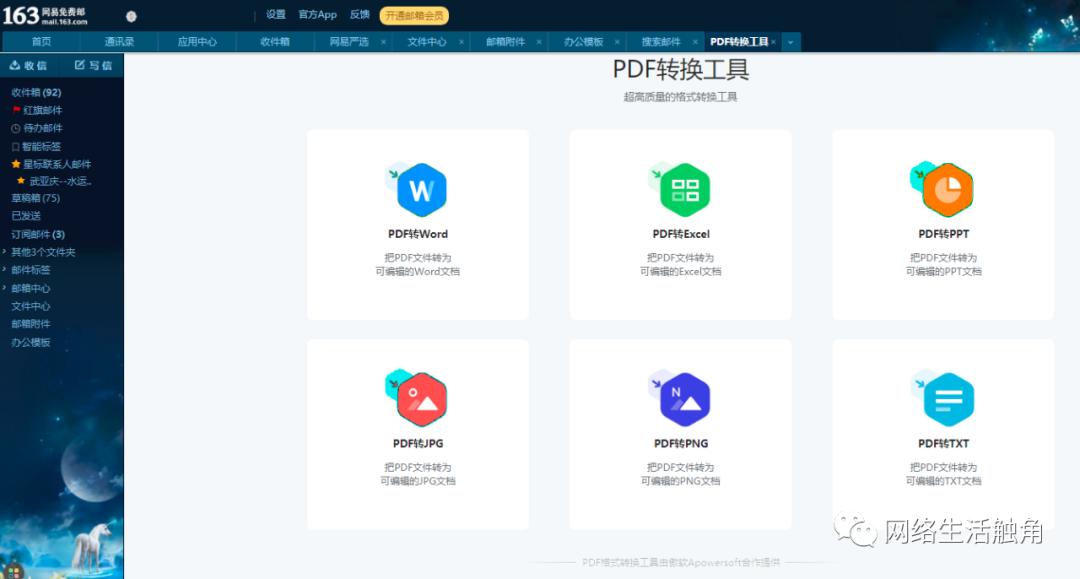Switch to the 首页 tab

pos(41,42)
